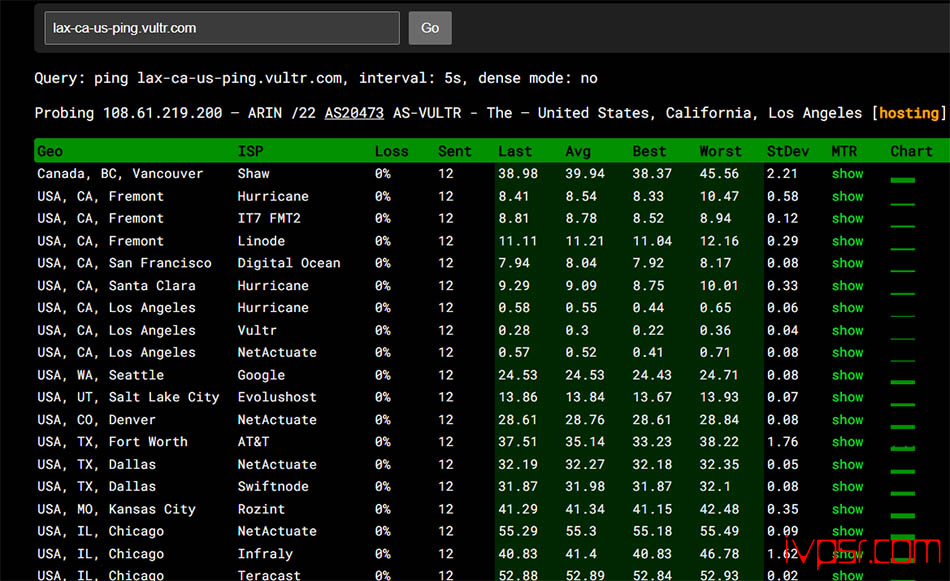The image size is (950, 581).
Task: Open the AS20473 link
Action: click(x=354, y=113)
